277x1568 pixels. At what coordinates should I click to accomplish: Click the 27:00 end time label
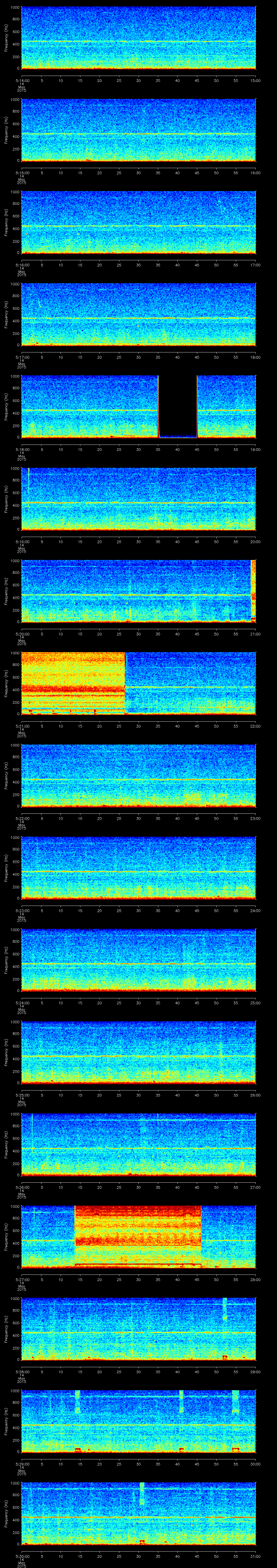tap(255, 1187)
